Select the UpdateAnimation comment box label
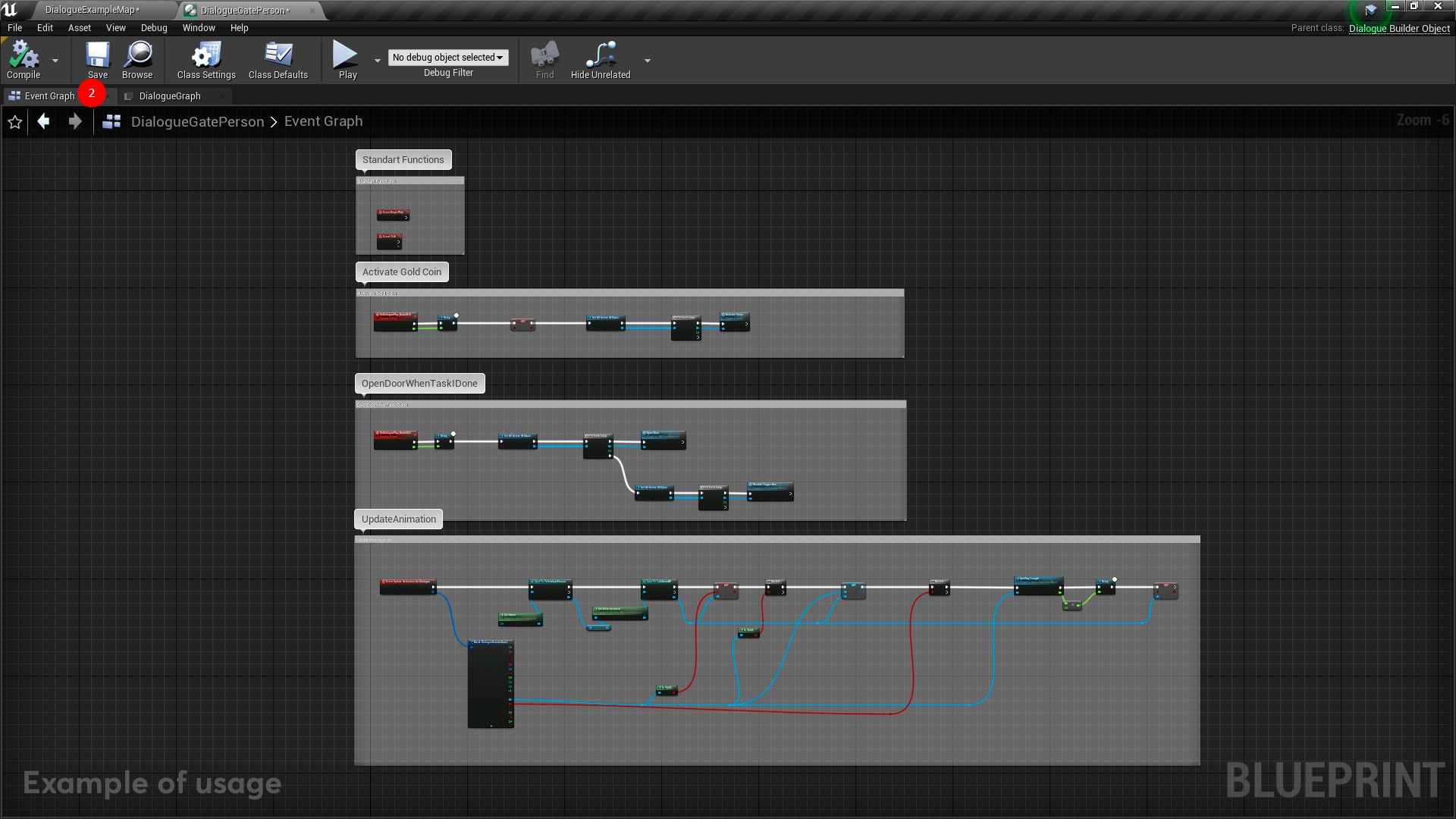The width and height of the screenshot is (1456, 819). coord(399,519)
